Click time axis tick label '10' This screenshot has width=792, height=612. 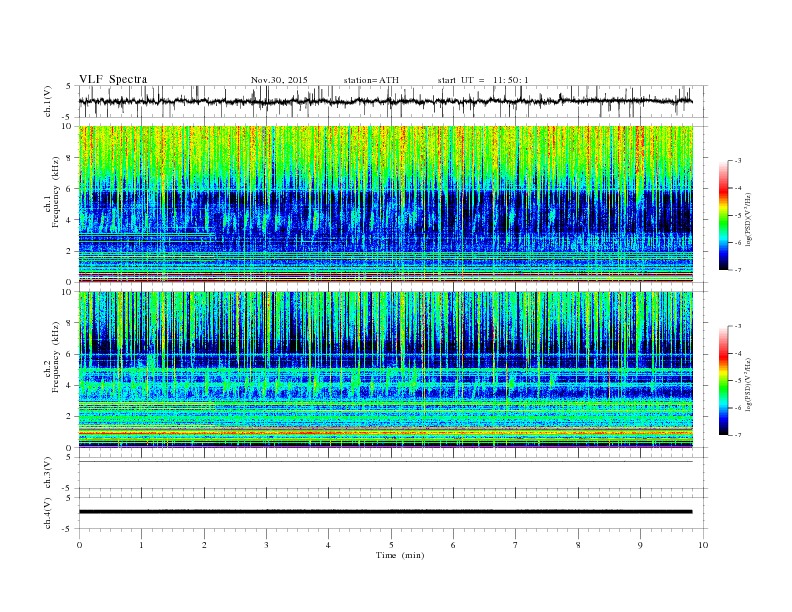[703, 545]
